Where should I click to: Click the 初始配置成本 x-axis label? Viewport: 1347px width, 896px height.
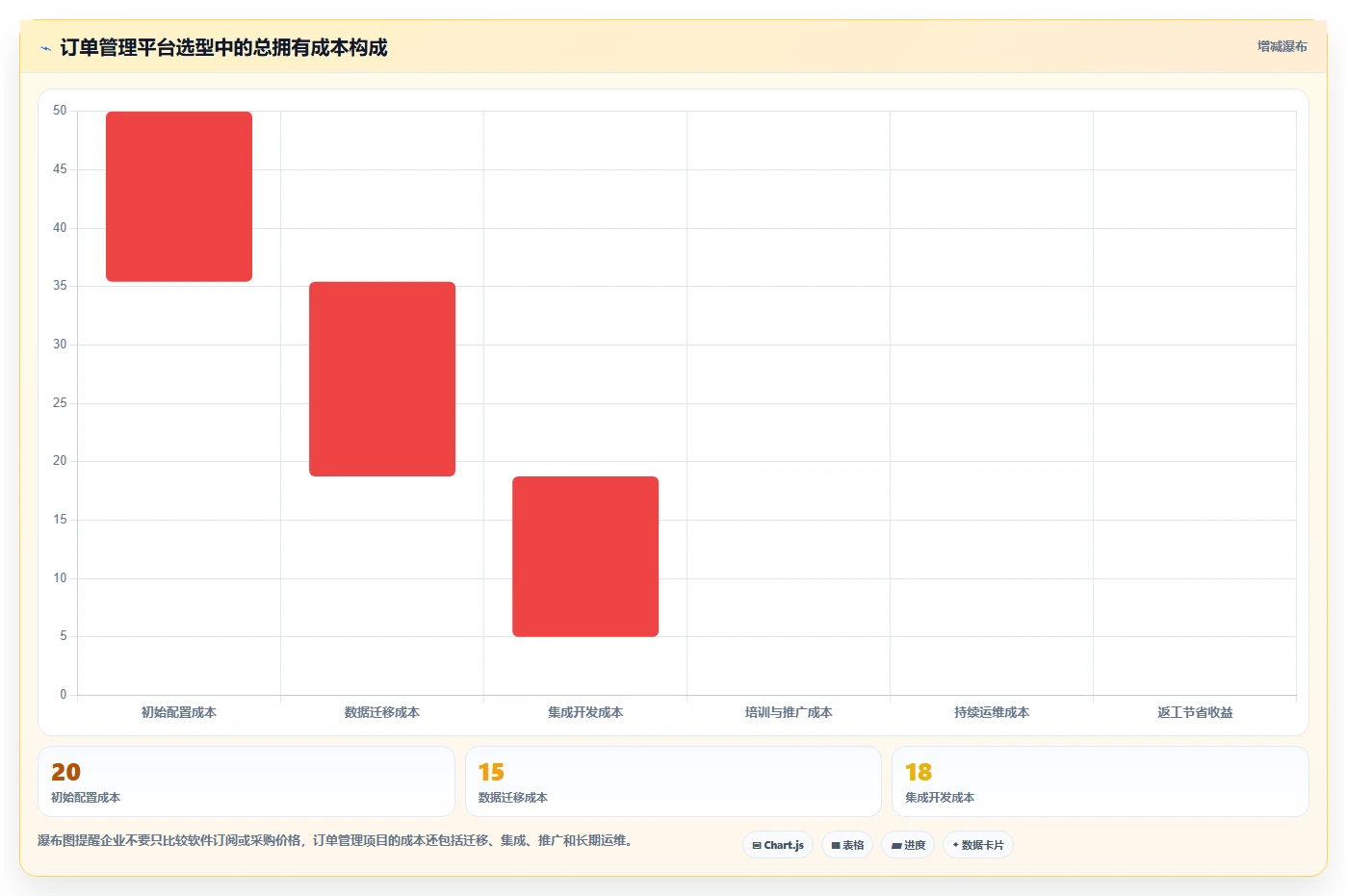point(179,713)
